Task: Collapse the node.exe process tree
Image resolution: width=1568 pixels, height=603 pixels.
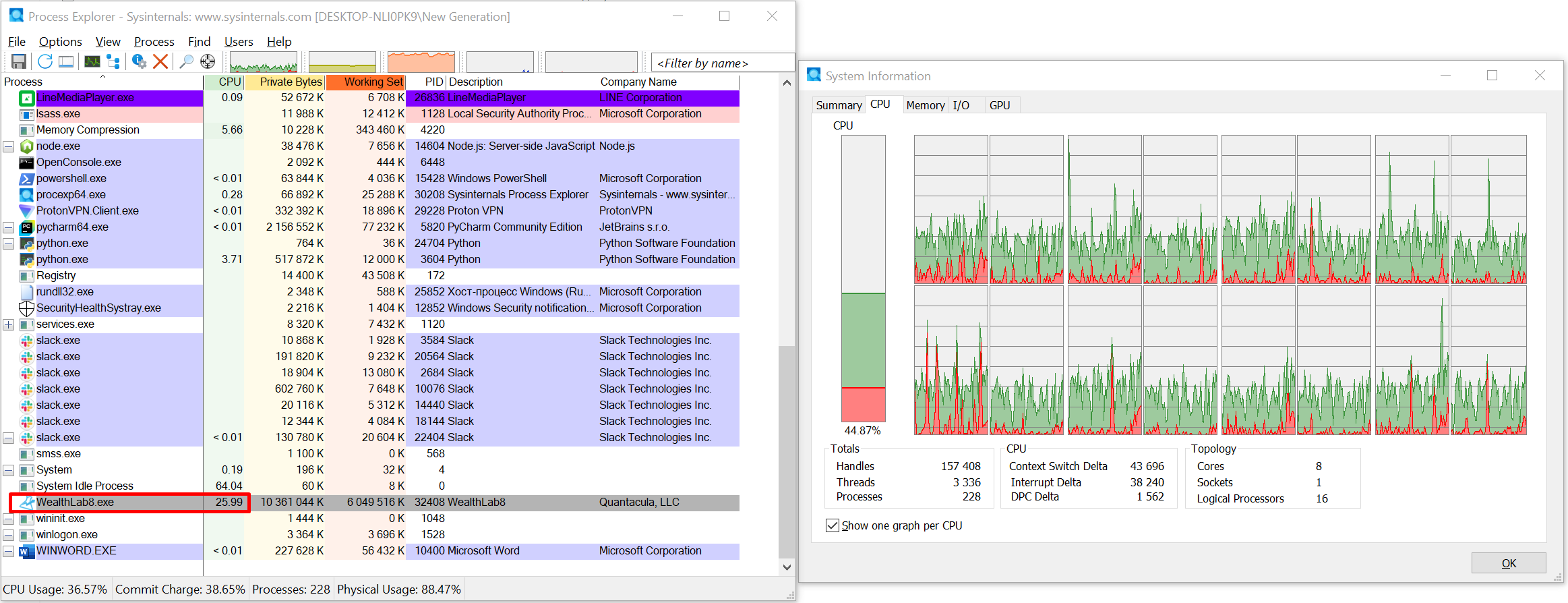Action: point(9,146)
